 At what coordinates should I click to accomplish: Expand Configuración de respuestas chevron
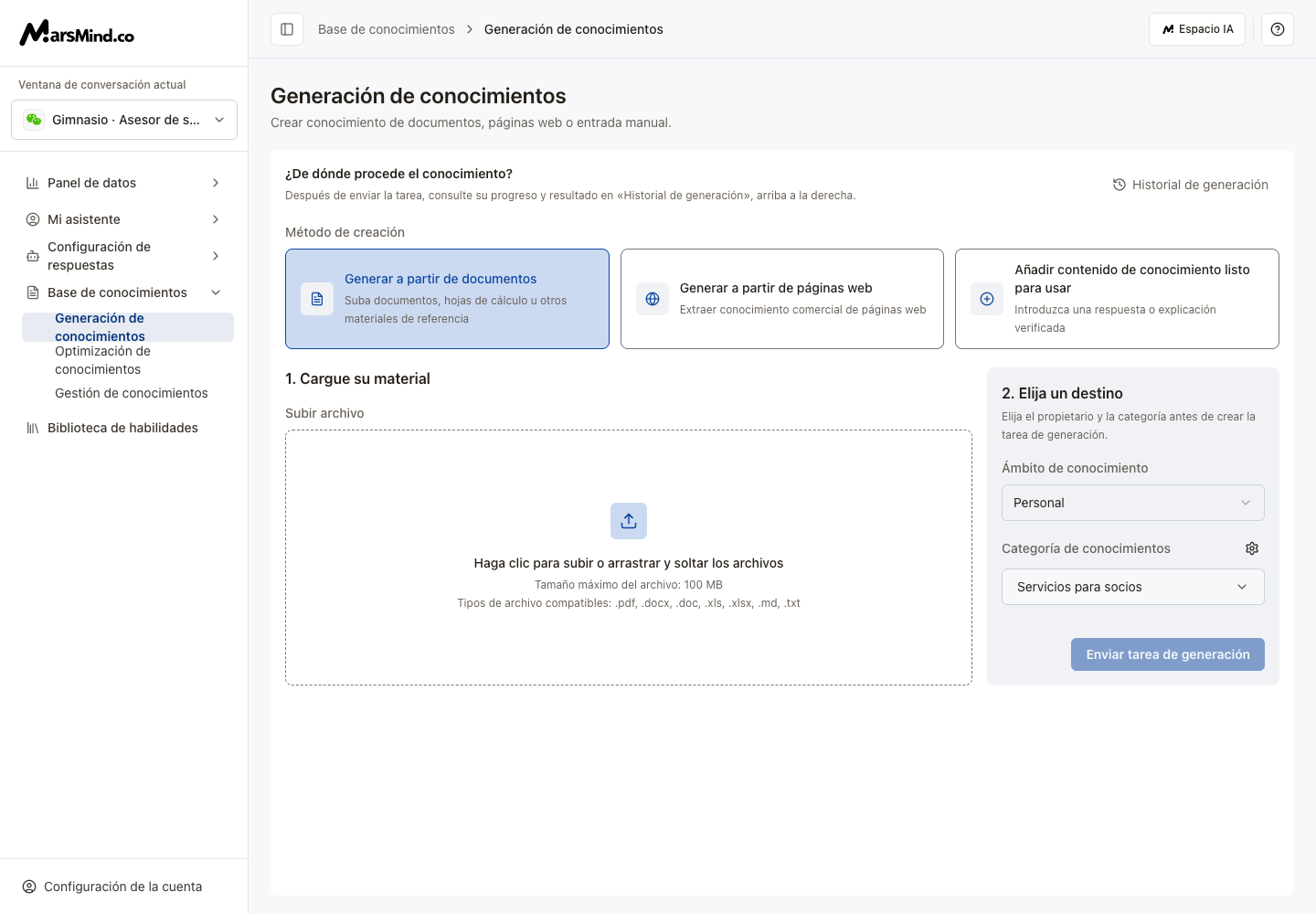coord(216,256)
